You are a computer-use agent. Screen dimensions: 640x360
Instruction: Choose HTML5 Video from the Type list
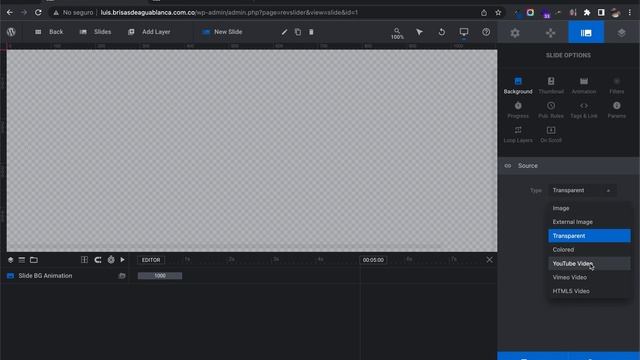(x=589, y=291)
